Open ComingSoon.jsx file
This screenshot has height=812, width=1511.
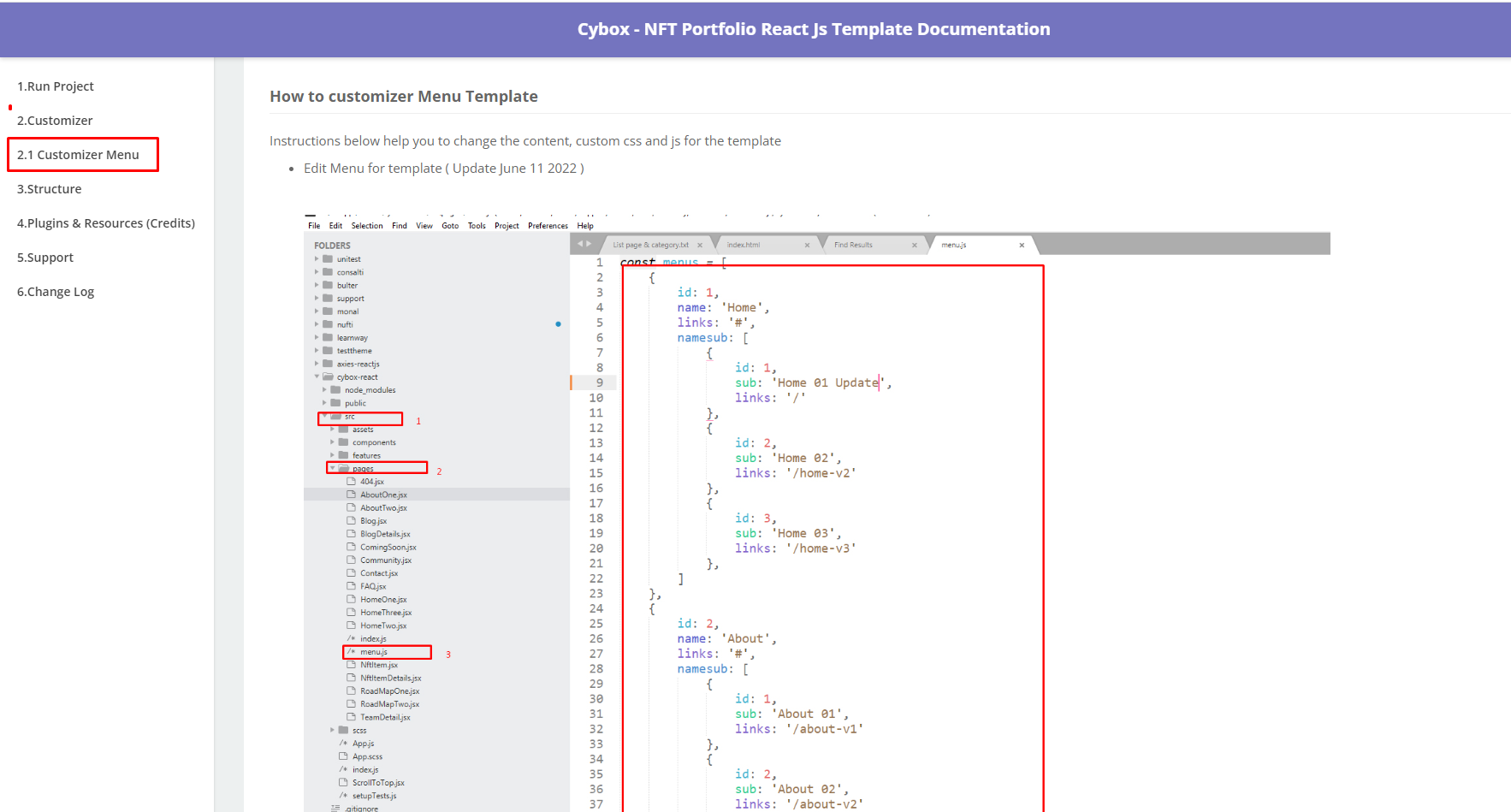[x=388, y=548]
